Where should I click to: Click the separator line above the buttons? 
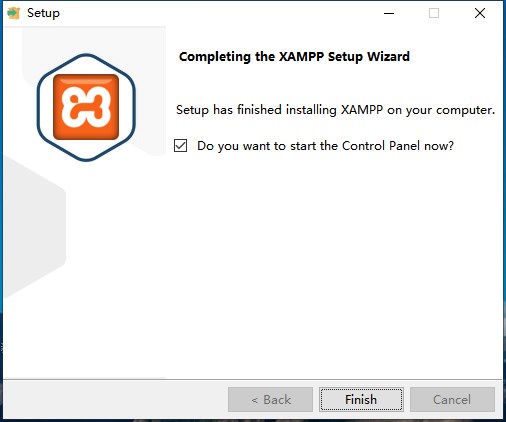pos(252,379)
